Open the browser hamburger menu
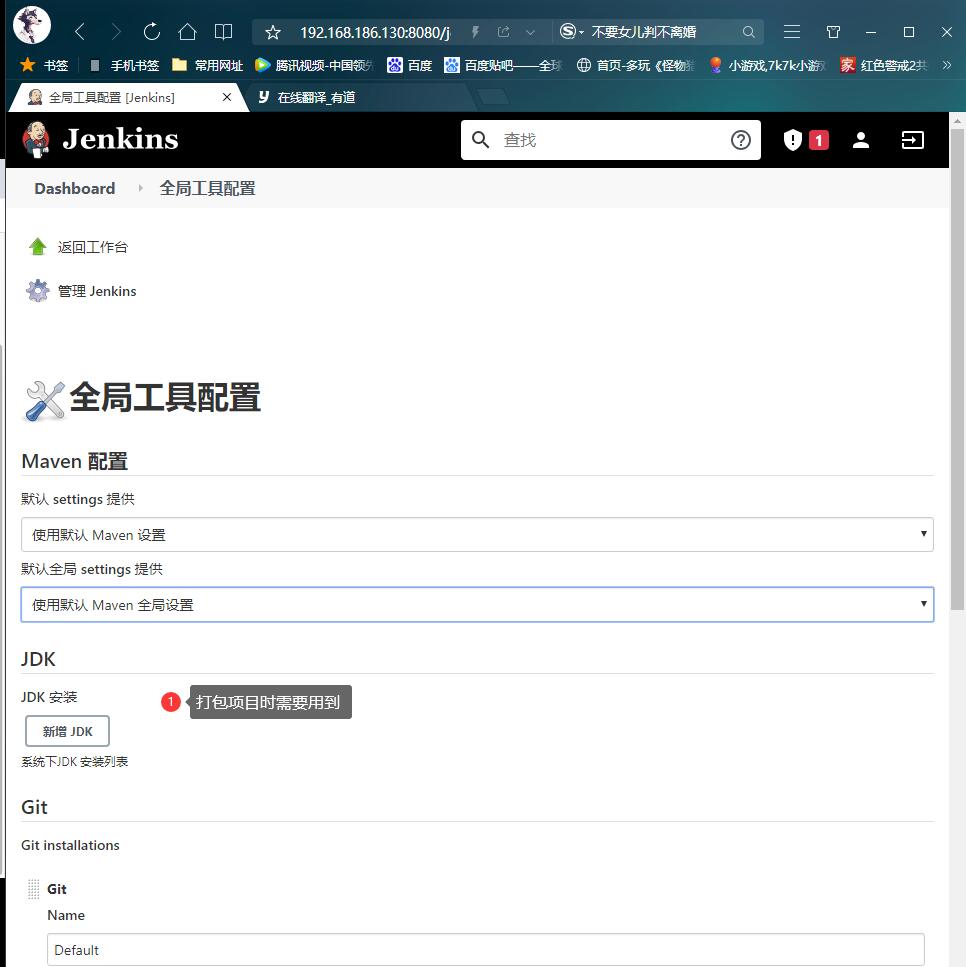This screenshot has width=966, height=967. point(792,31)
